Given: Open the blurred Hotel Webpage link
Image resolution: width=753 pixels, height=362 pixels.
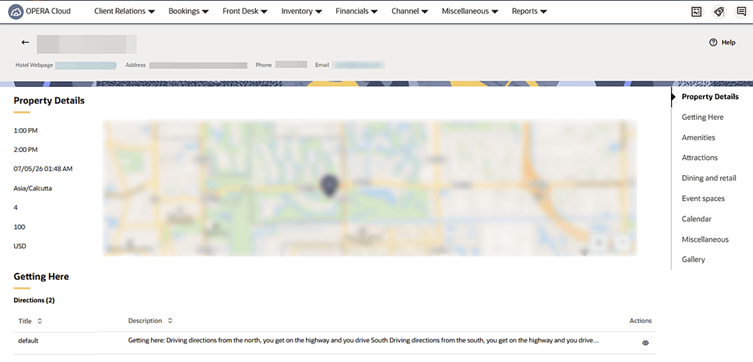Looking at the screenshot, I should click(x=85, y=65).
